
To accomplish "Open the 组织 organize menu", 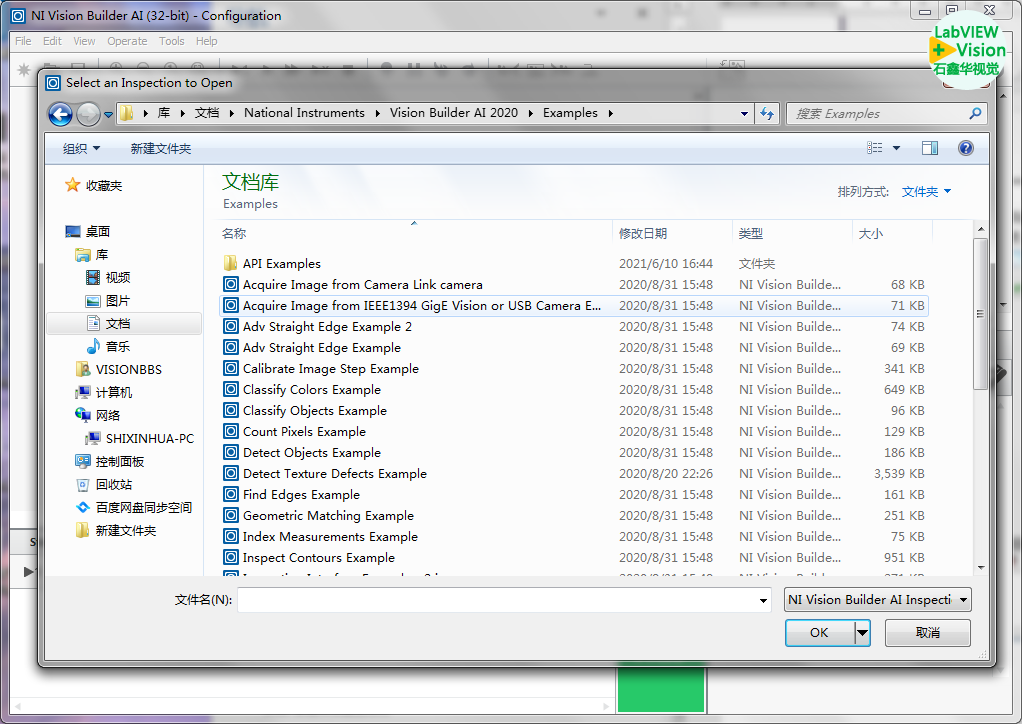I will (x=81, y=149).
